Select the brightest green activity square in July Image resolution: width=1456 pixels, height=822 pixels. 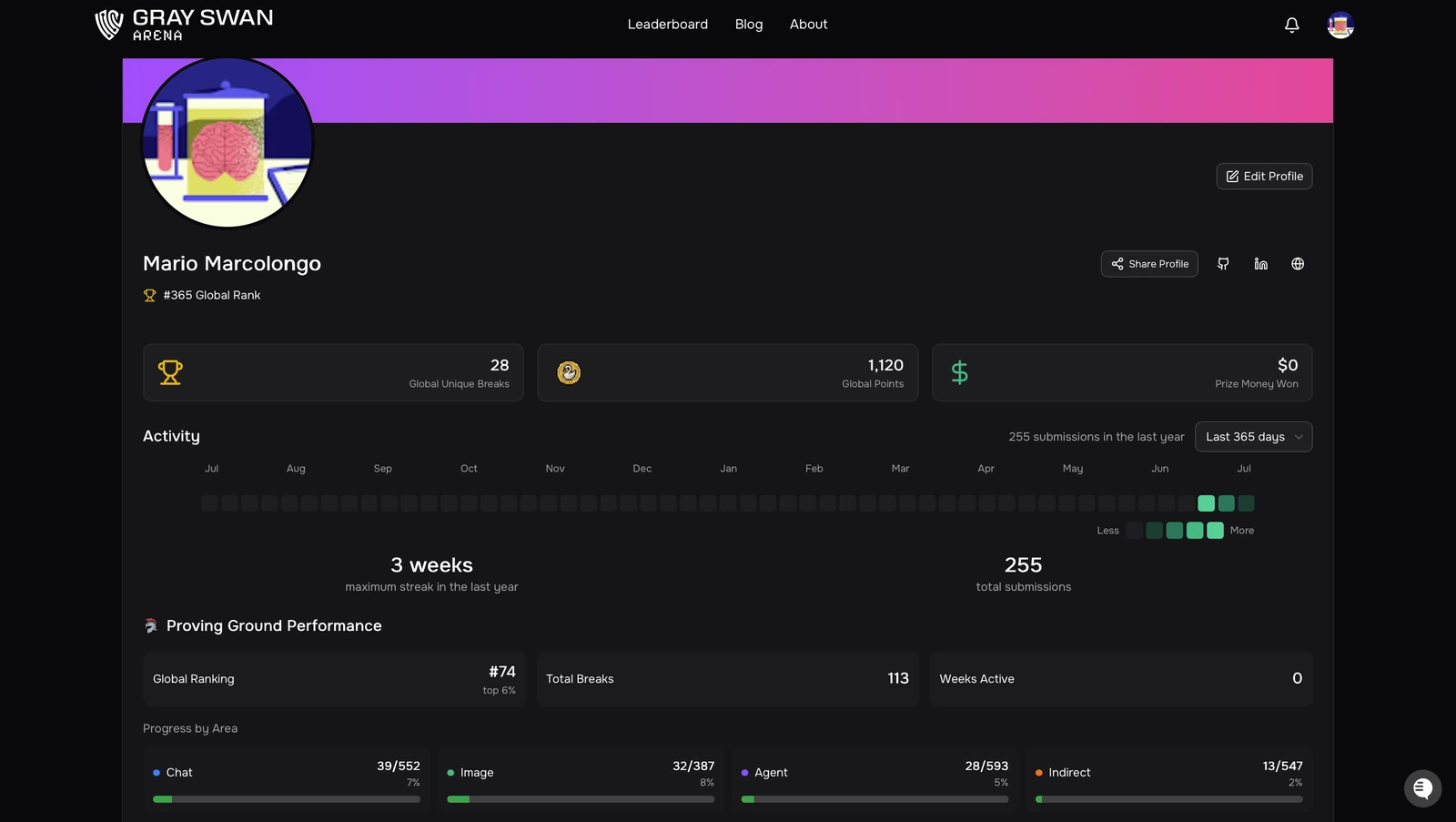coord(1206,503)
